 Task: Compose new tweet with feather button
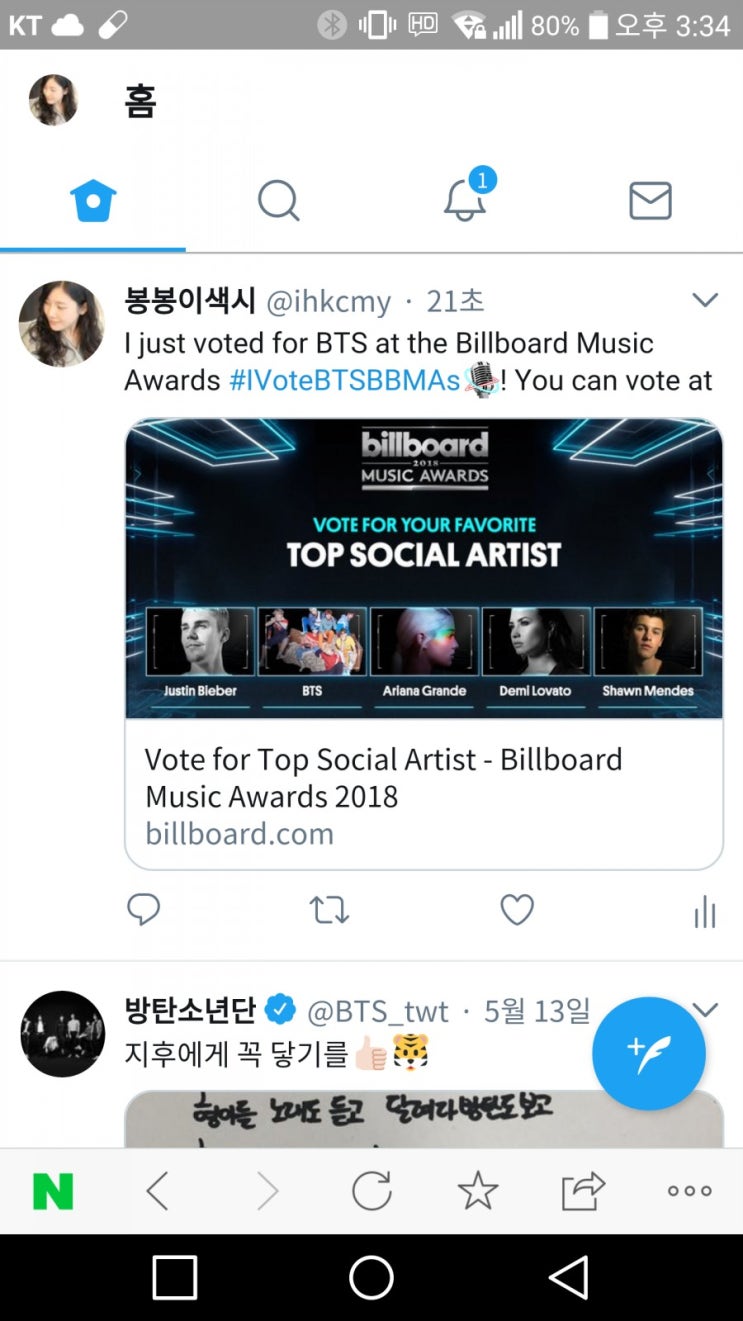tap(649, 1053)
